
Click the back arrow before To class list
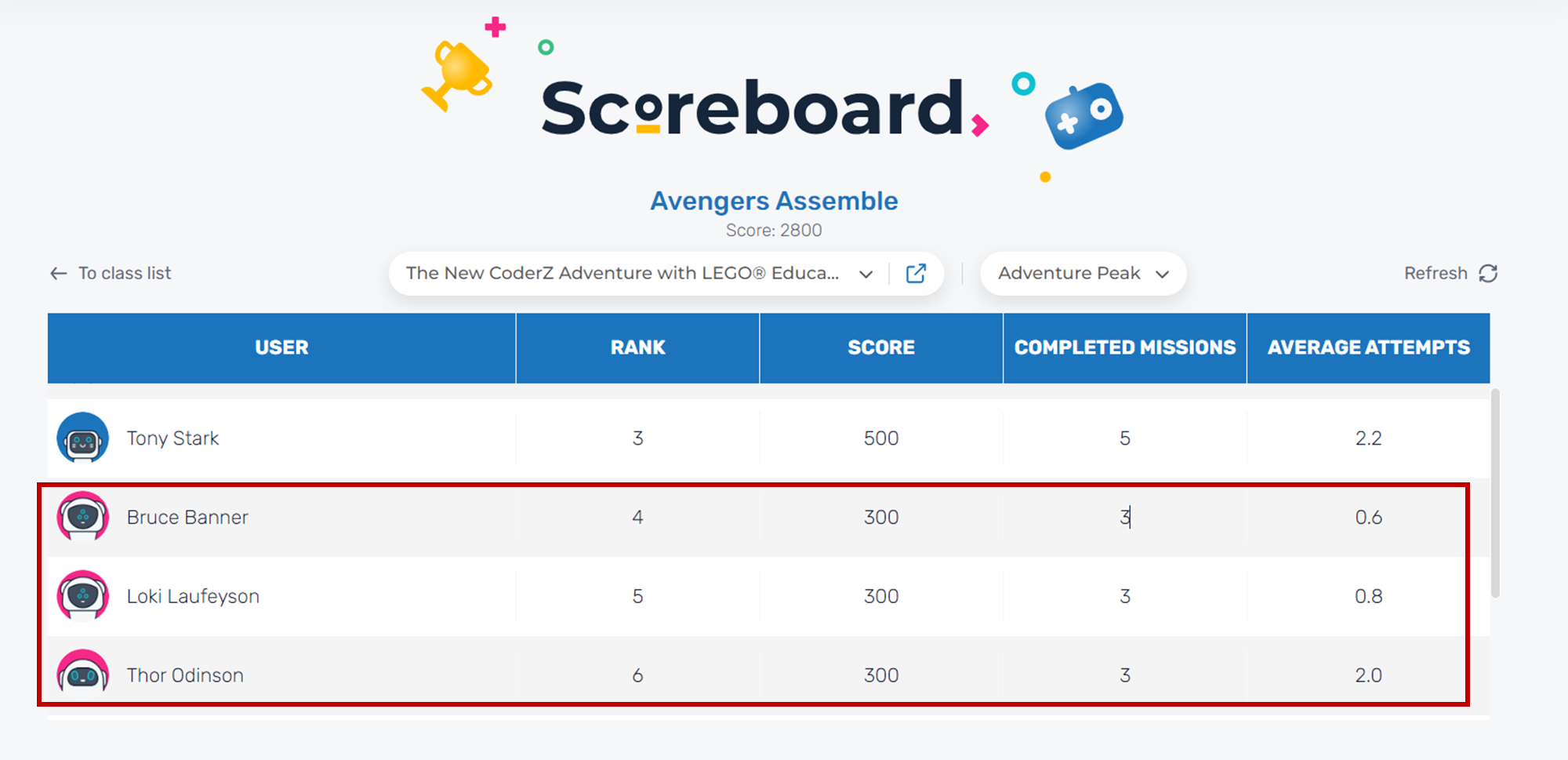[59, 273]
